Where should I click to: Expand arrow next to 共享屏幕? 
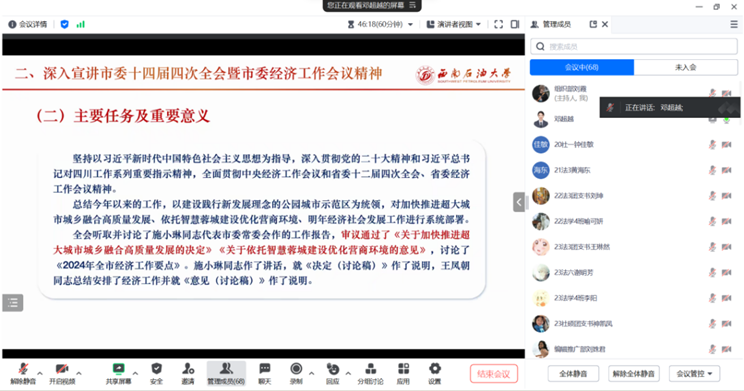point(135,373)
